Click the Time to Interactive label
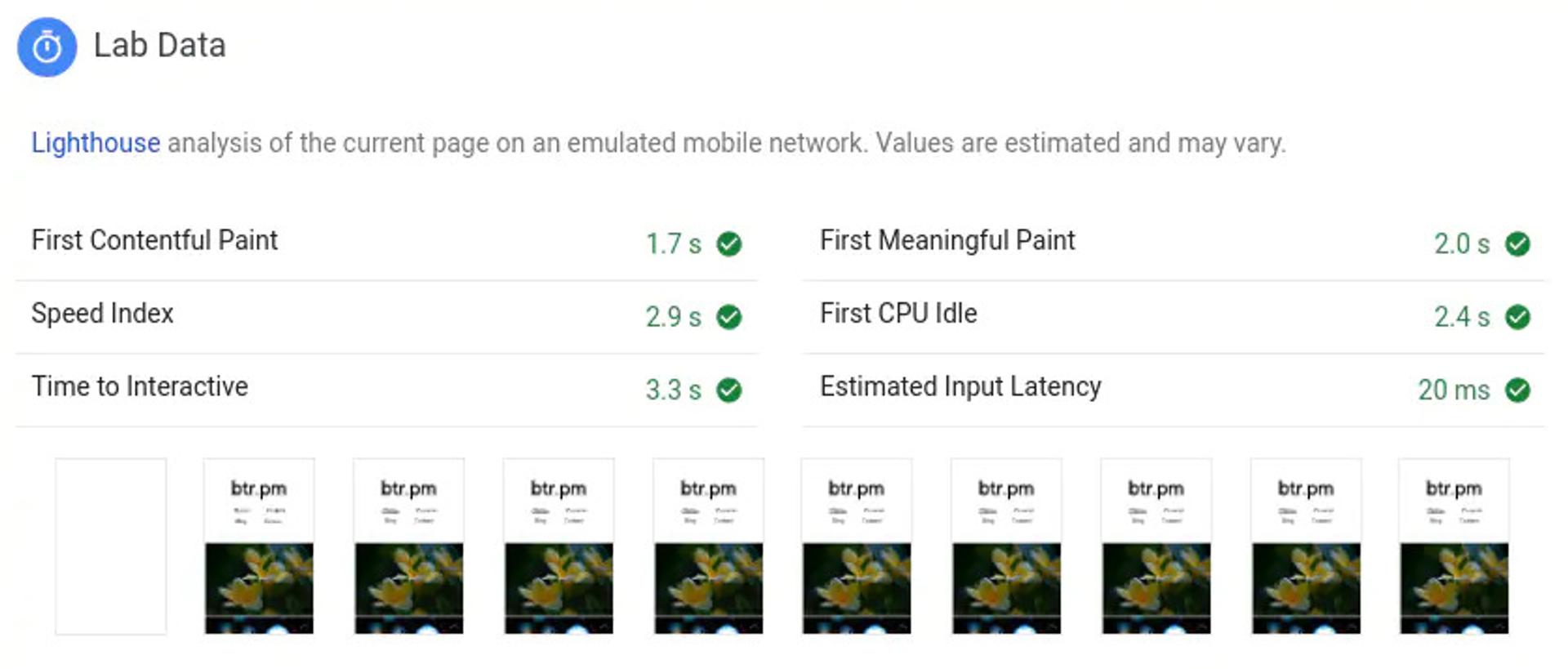This screenshot has width=1568, height=669. (x=140, y=386)
